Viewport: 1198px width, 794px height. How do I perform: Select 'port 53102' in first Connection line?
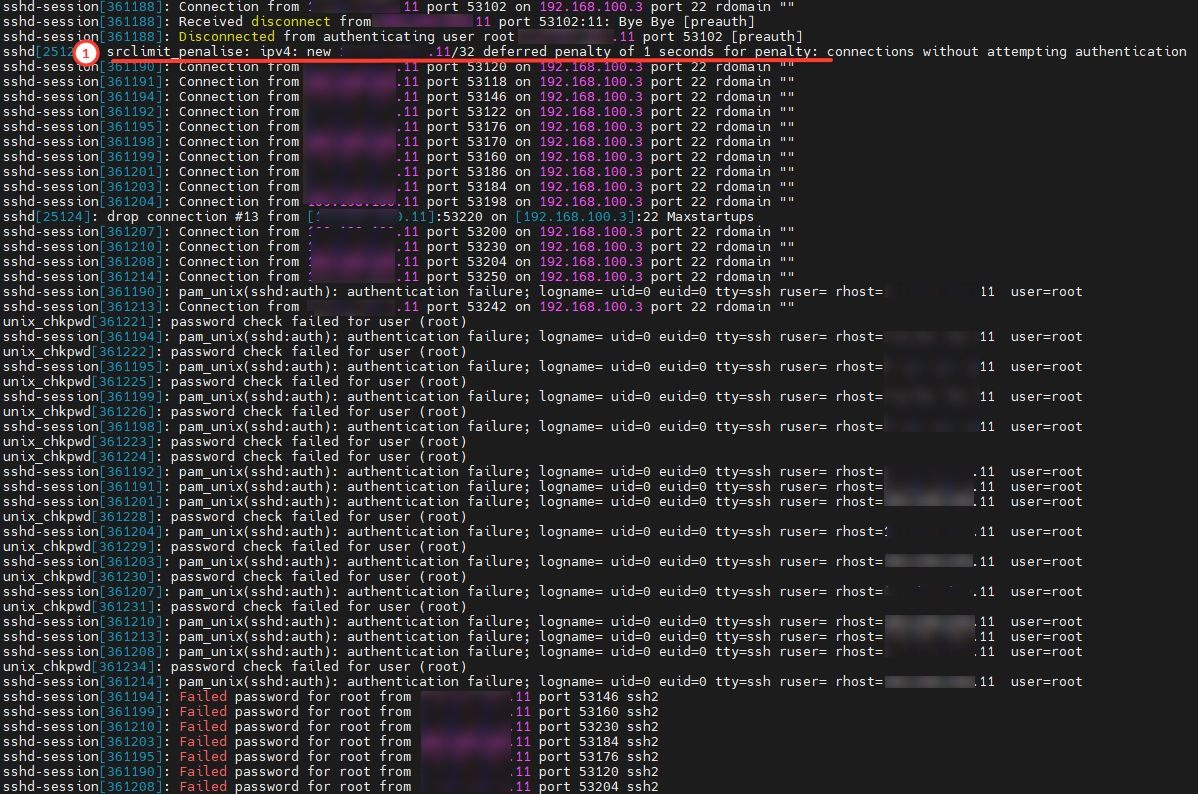(466, 7)
